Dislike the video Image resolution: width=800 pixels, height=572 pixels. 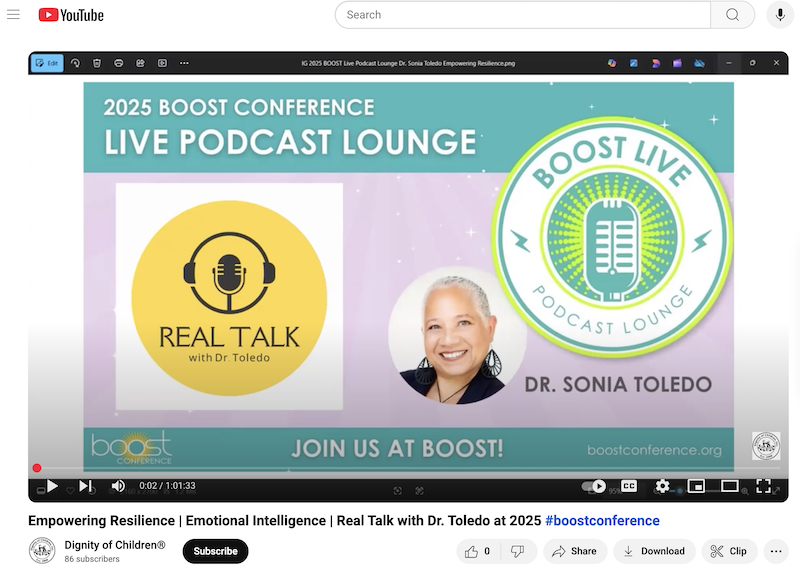(x=518, y=551)
